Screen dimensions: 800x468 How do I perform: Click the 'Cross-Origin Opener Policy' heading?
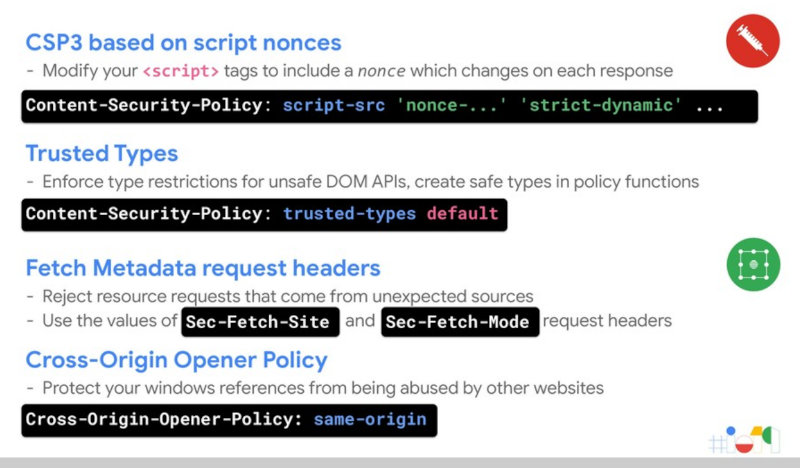click(176, 359)
